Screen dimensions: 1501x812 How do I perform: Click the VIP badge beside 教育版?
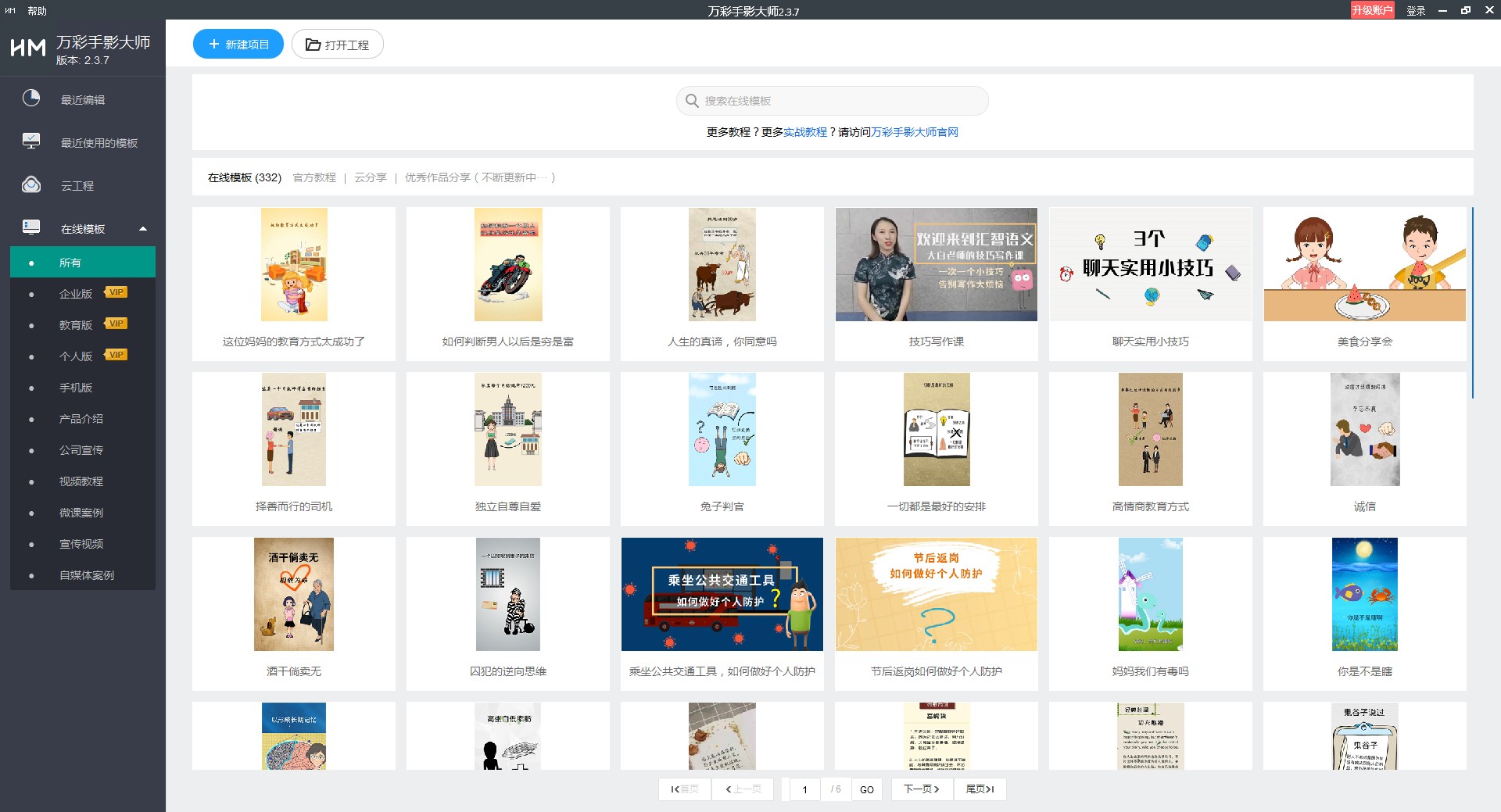[116, 324]
